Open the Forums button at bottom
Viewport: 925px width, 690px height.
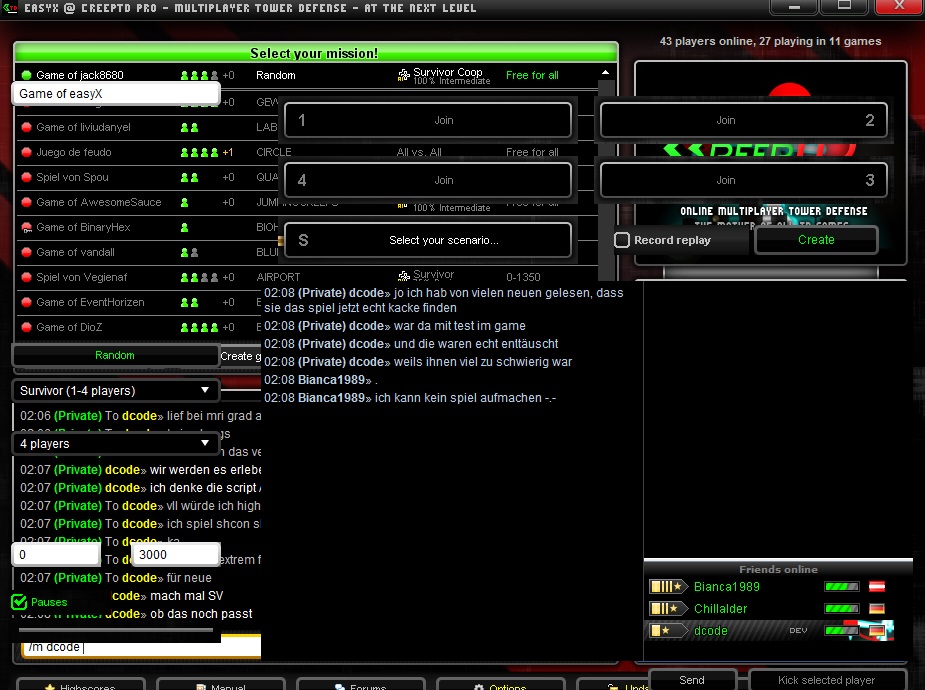360,686
